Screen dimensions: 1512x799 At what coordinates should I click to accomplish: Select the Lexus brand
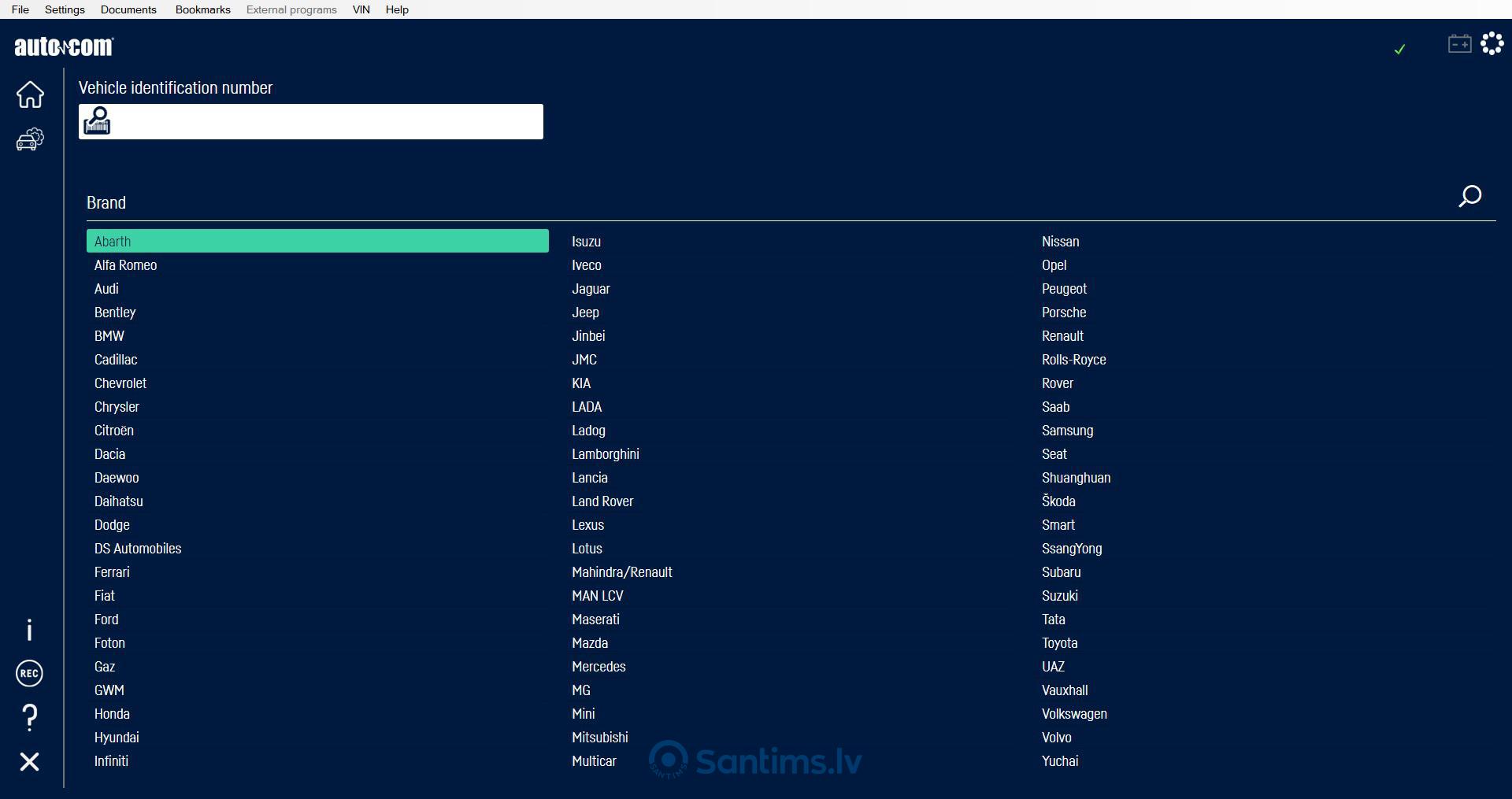coord(587,525)
